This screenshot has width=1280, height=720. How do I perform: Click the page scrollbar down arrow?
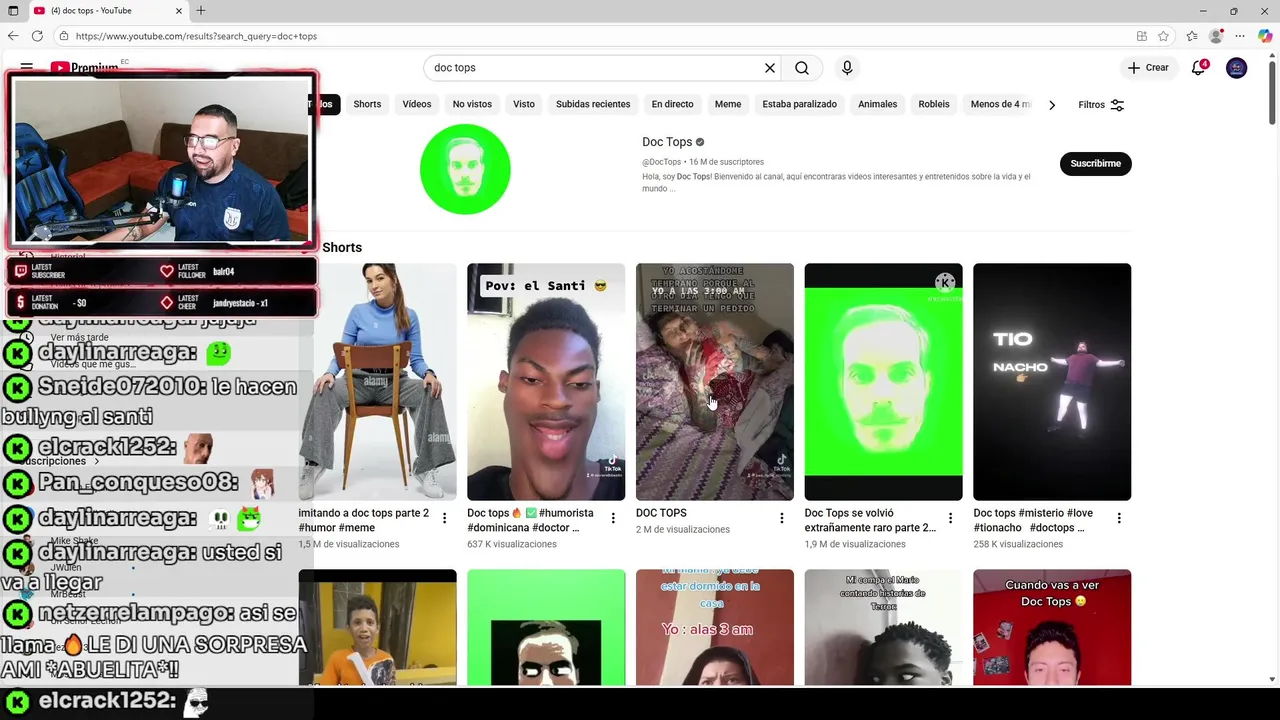click(1272, 680)
